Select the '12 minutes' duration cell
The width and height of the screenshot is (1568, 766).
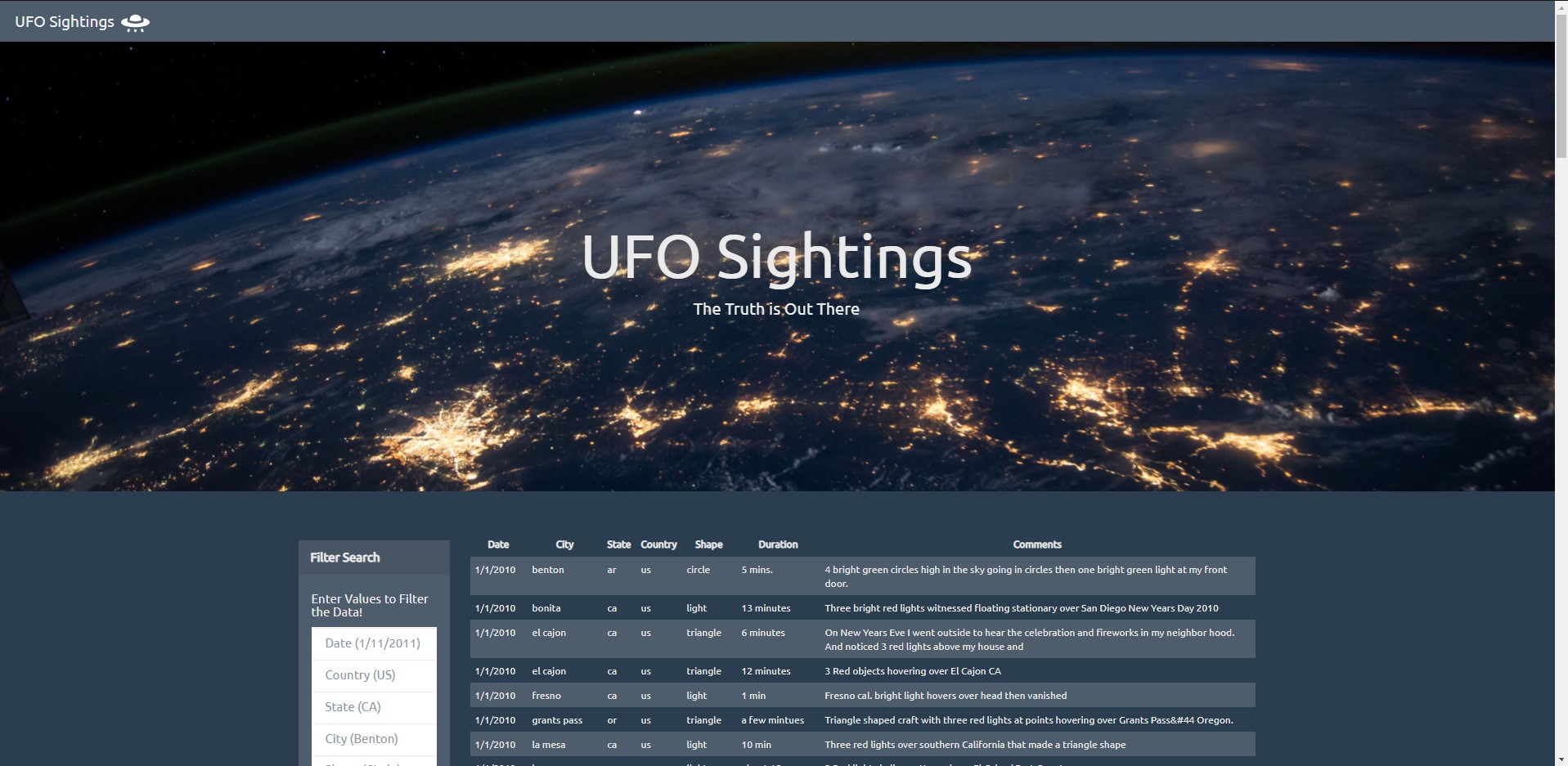(766, 671)
